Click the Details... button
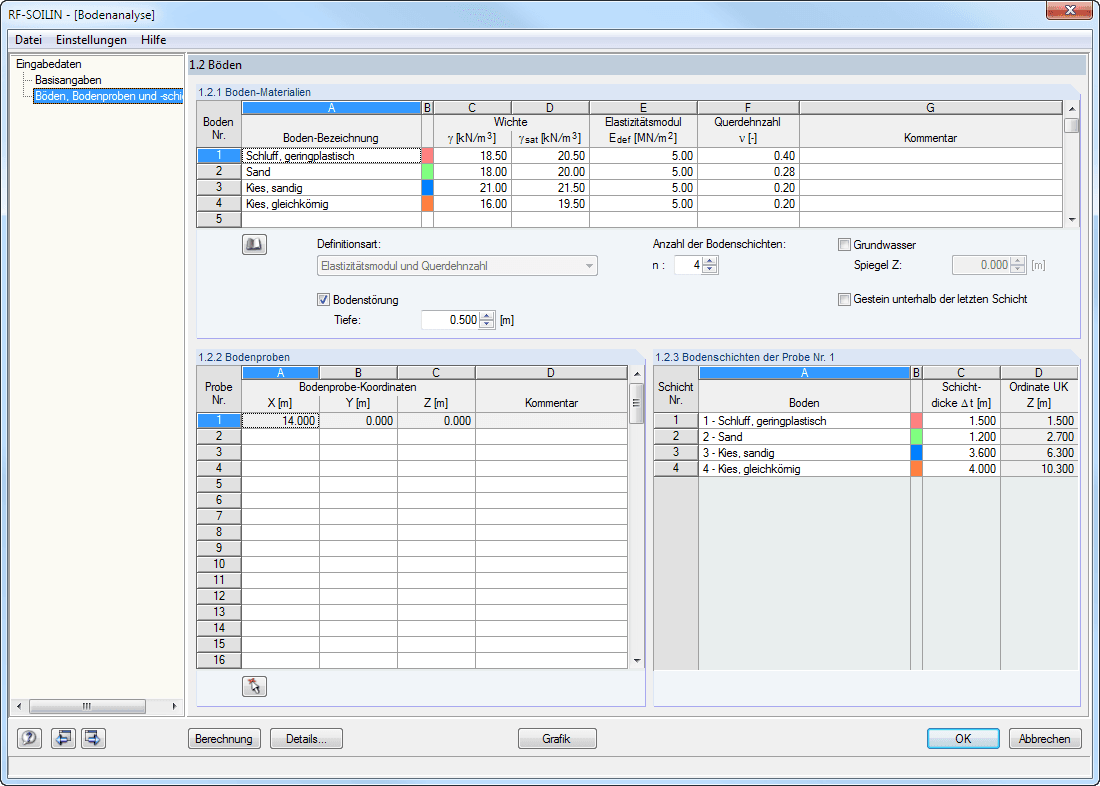 [x=307, y=739]
